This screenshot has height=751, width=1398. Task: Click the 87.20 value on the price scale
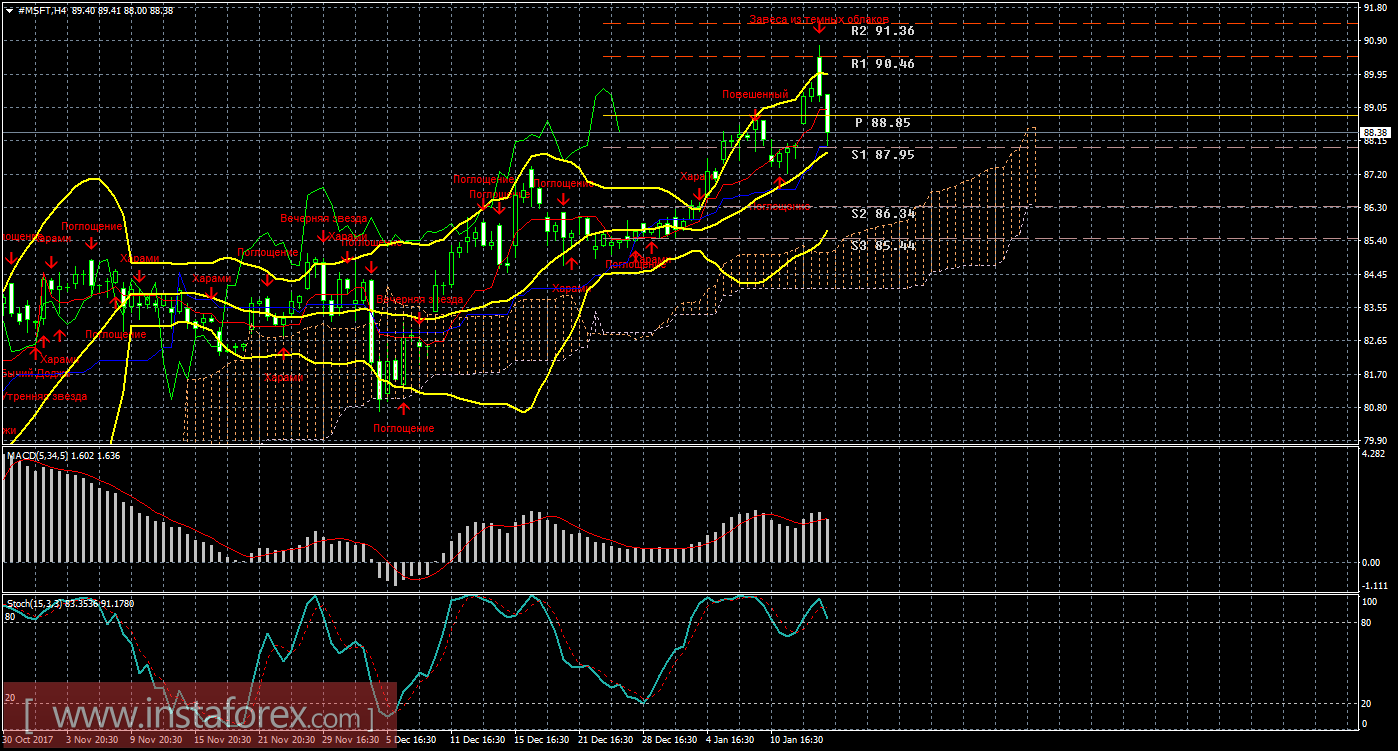pyautogui.click(x=1375, y=174)
